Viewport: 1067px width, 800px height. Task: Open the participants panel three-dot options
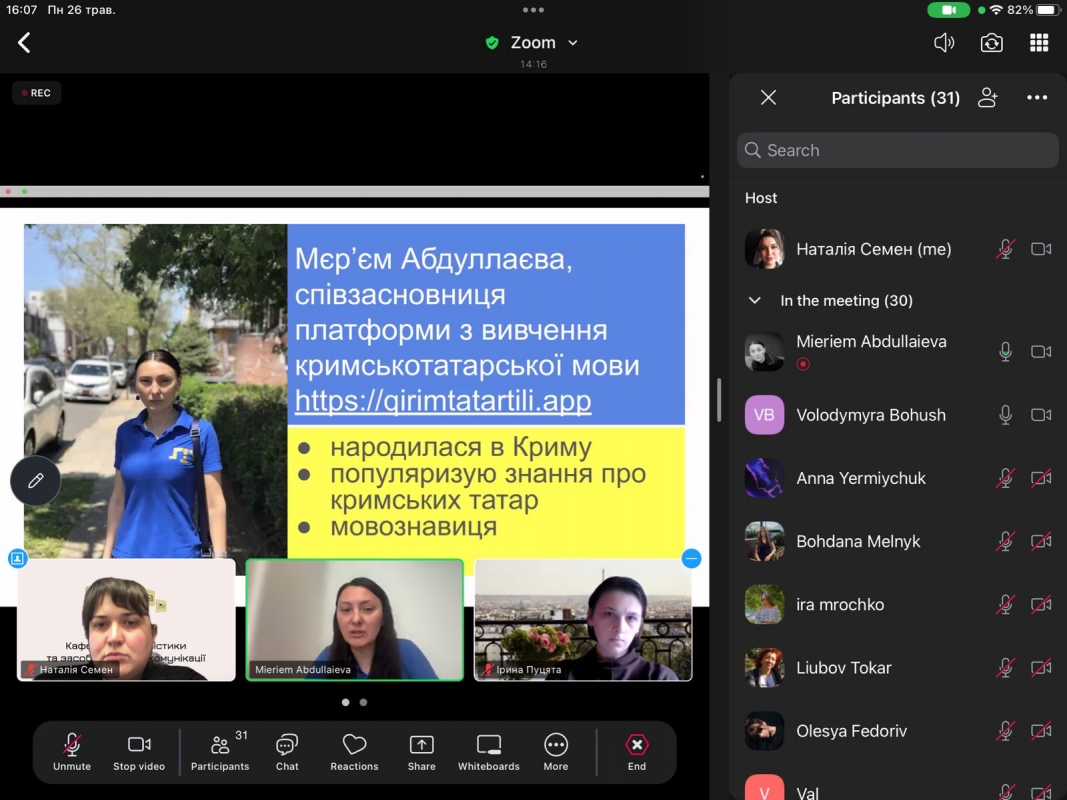(1037, 98)
